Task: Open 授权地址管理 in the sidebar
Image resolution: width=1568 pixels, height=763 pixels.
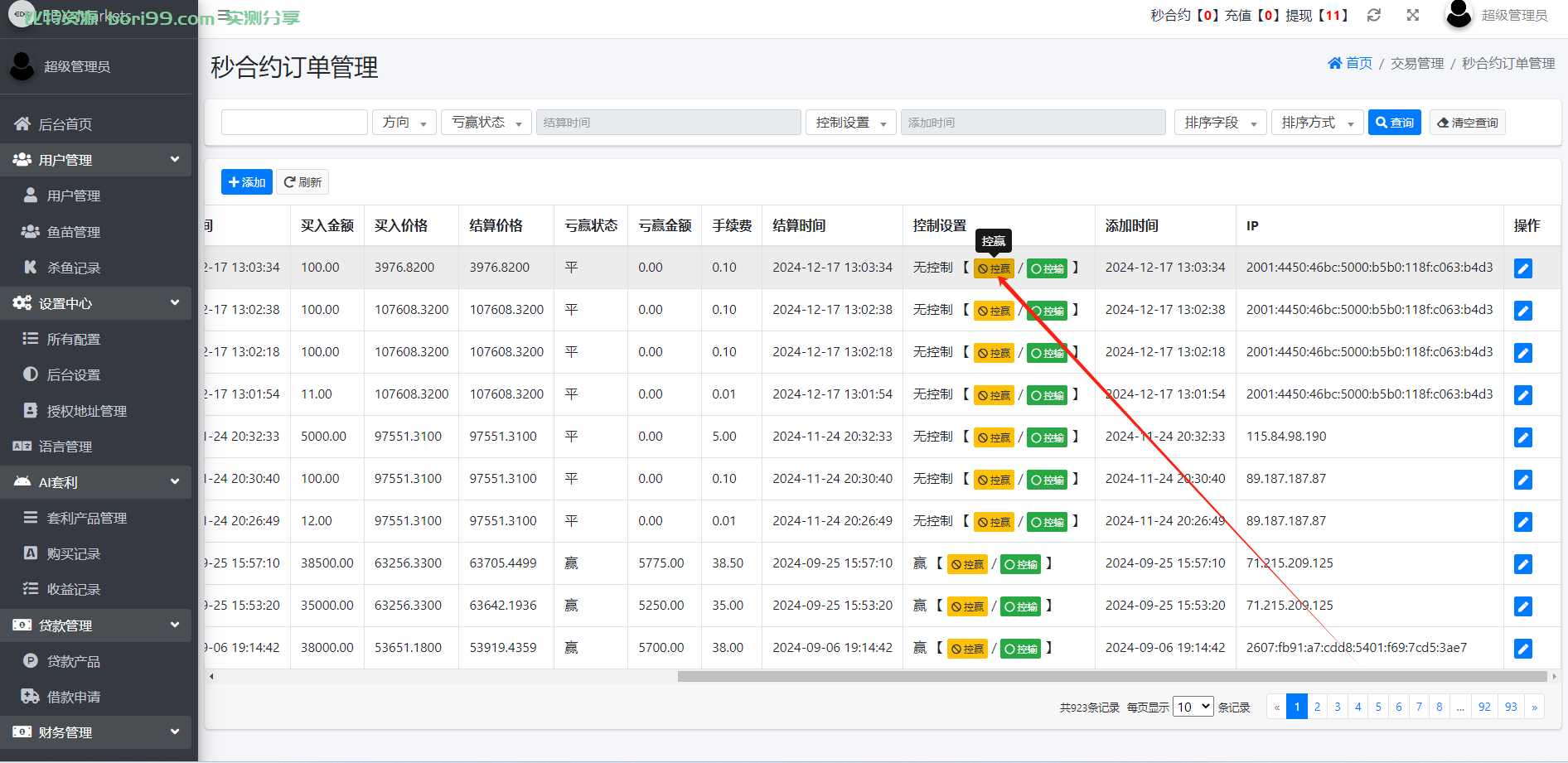Action: point(96,411)
